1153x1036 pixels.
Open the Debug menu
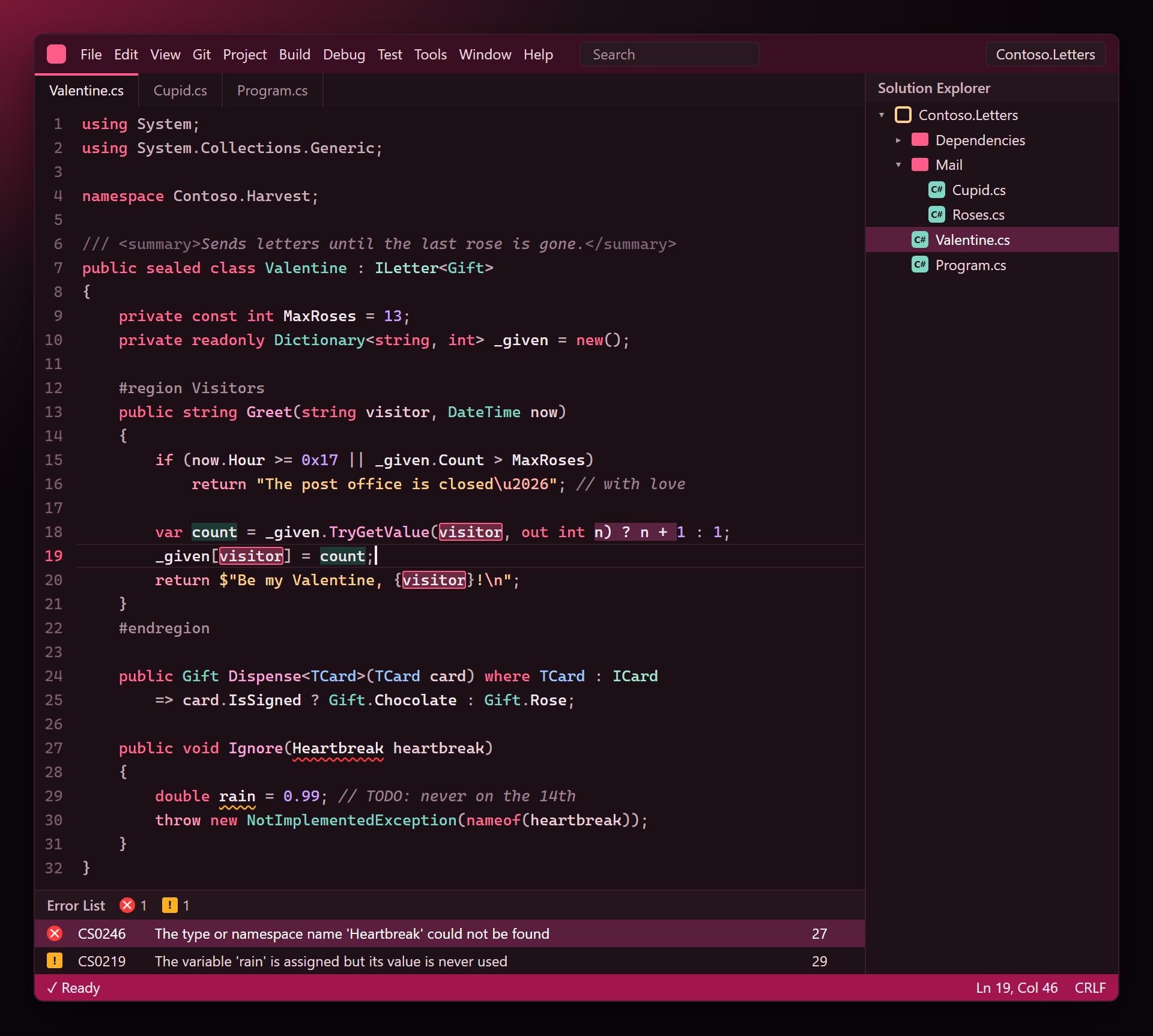coord(343,55)
